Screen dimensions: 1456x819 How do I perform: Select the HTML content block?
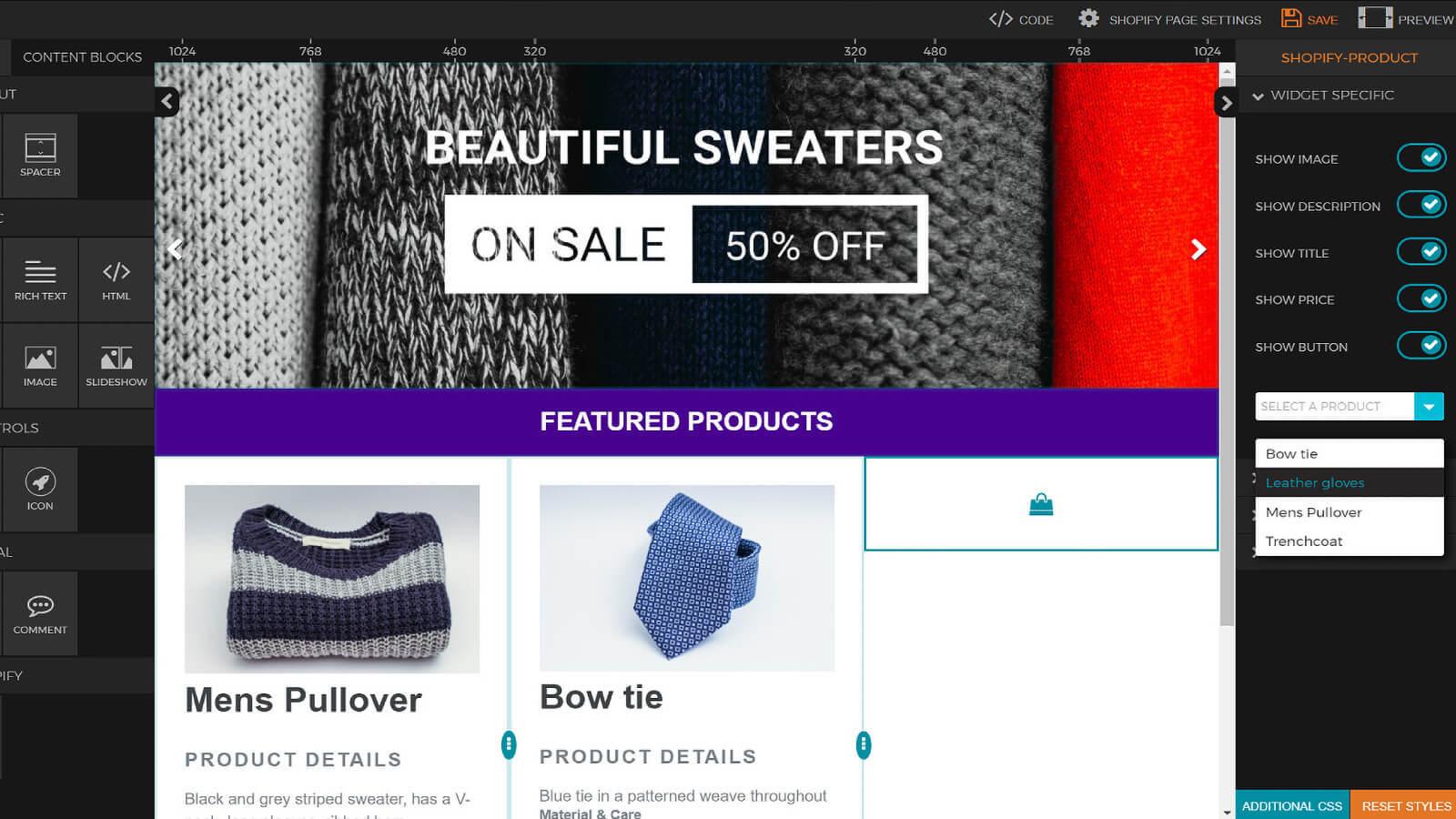[116, 280]
